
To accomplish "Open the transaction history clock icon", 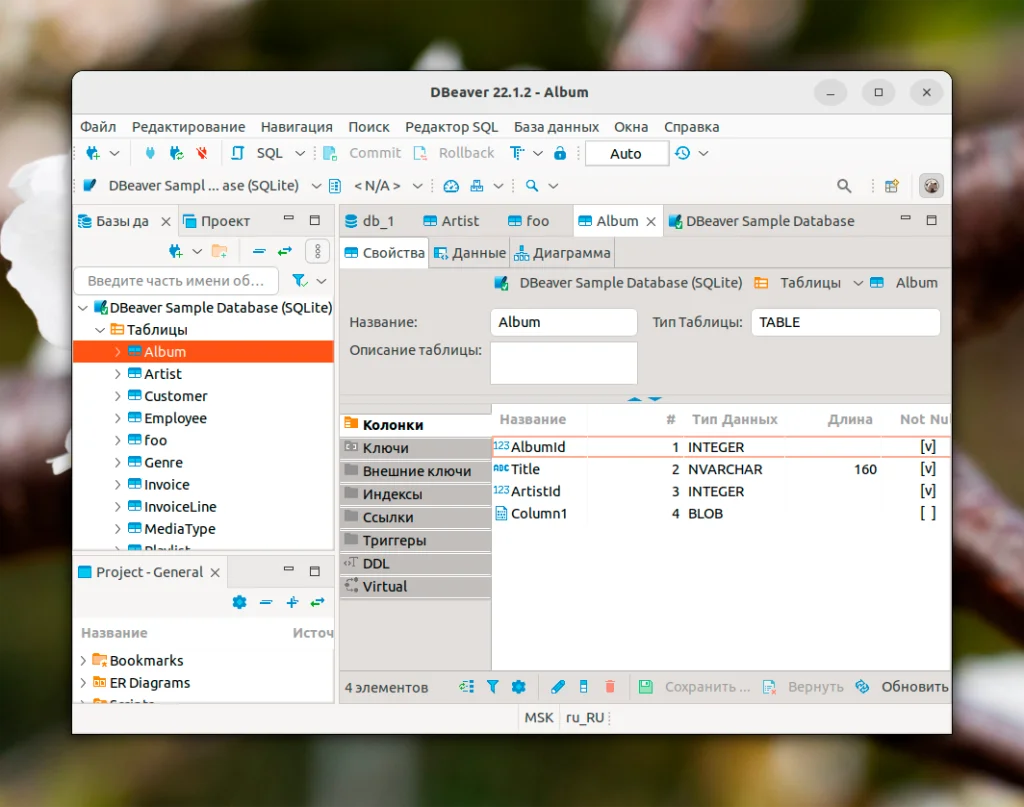I will [681, 153].
